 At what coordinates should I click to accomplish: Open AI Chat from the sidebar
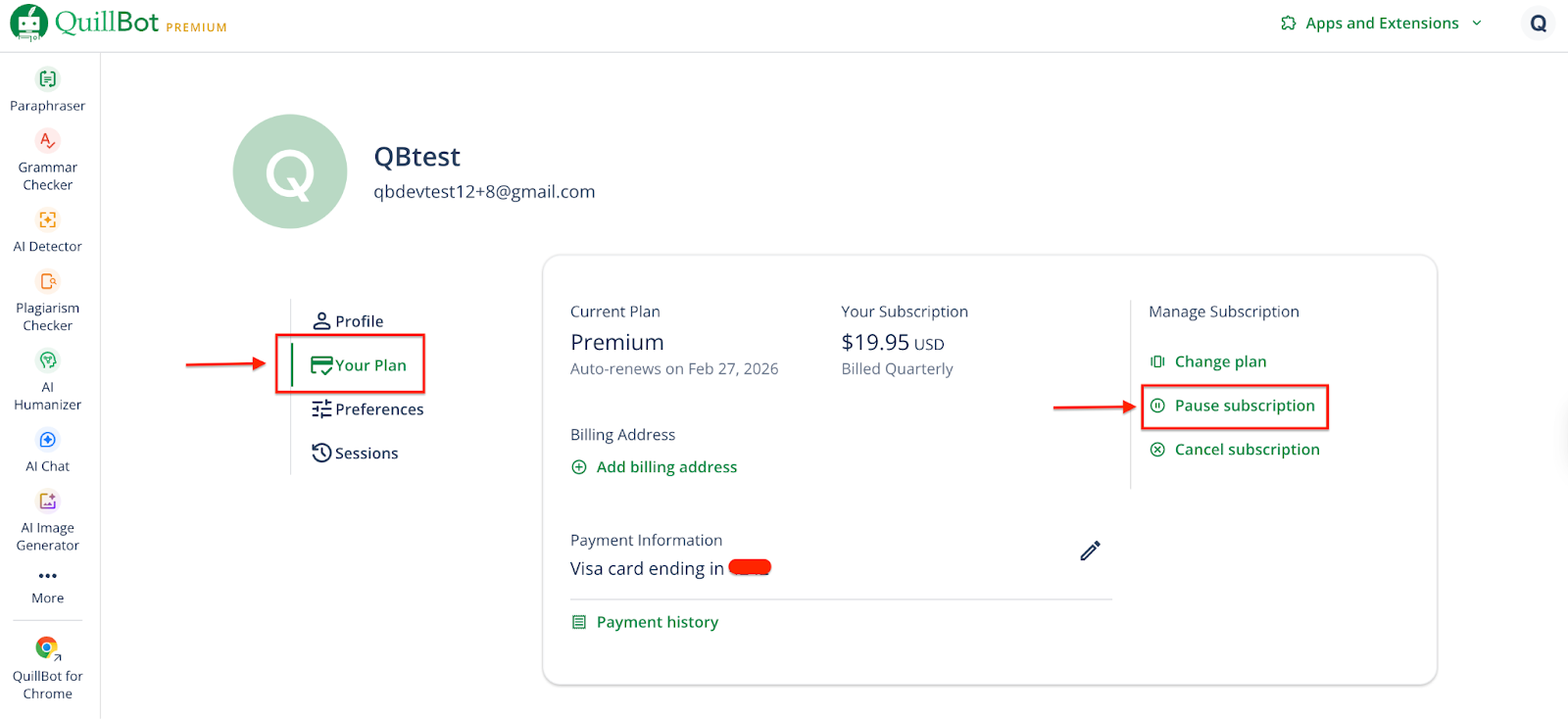[47, 451]
